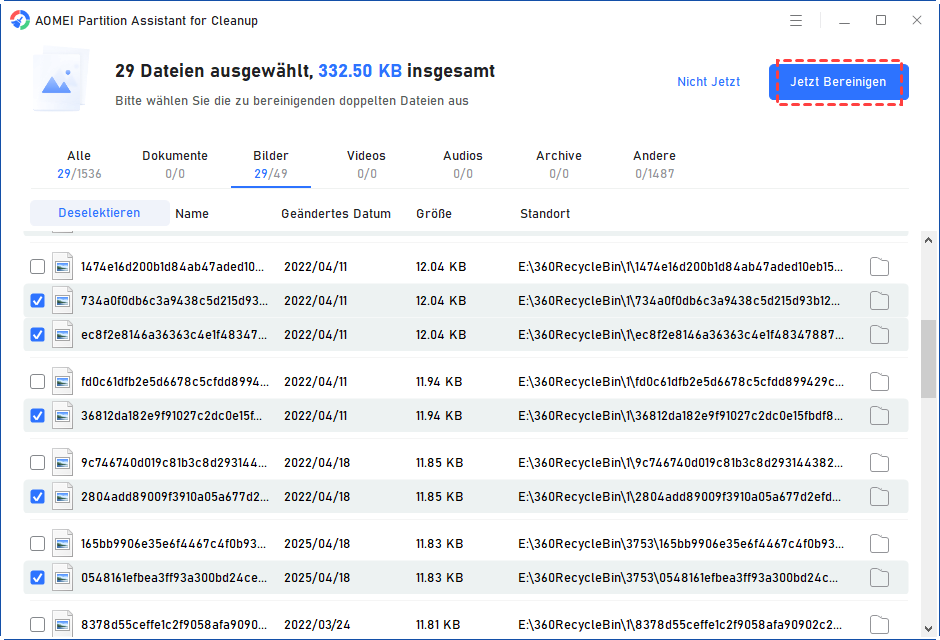Click the scrollbar down arrow
The image size is (940, 640).
(928, 629)
